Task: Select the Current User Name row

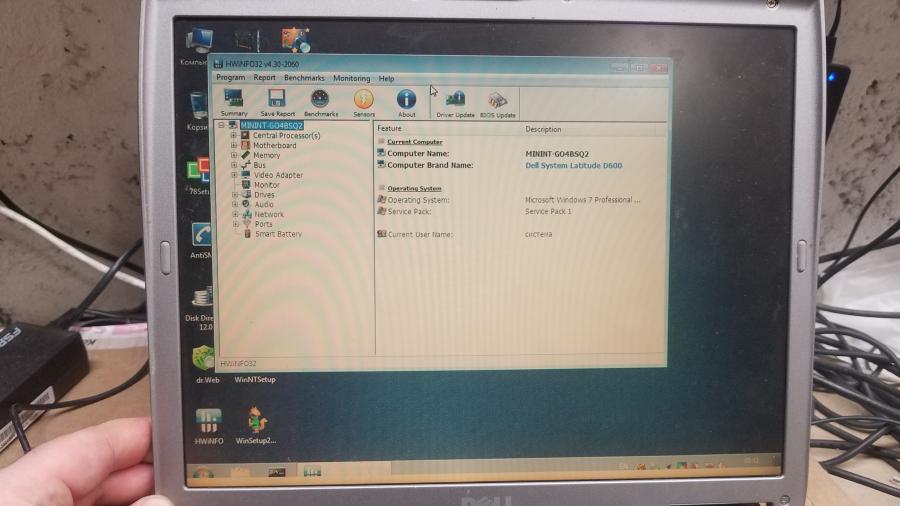Action: pyautogui.click(x=521, y=234)
